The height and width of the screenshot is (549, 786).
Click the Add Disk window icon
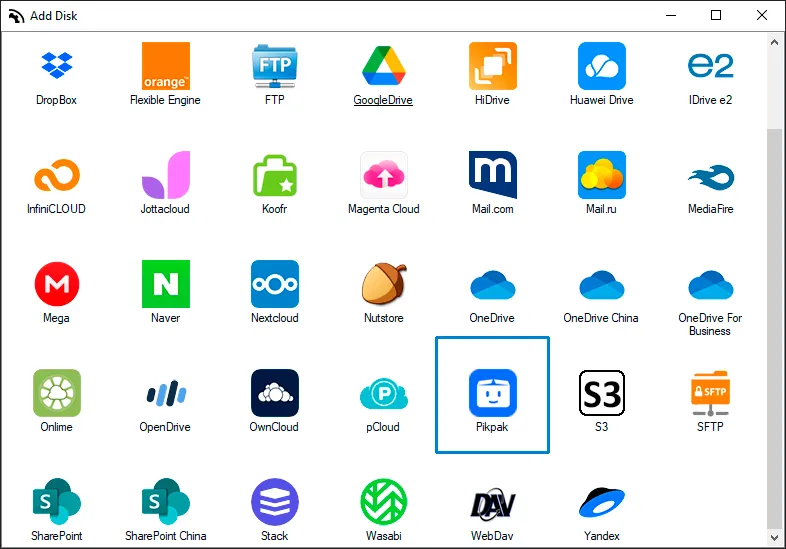coord(16,16)
